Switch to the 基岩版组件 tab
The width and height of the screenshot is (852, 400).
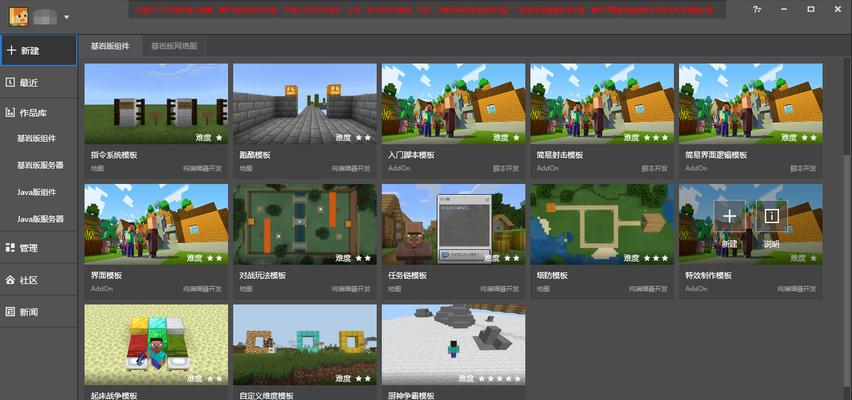[110, 46]
